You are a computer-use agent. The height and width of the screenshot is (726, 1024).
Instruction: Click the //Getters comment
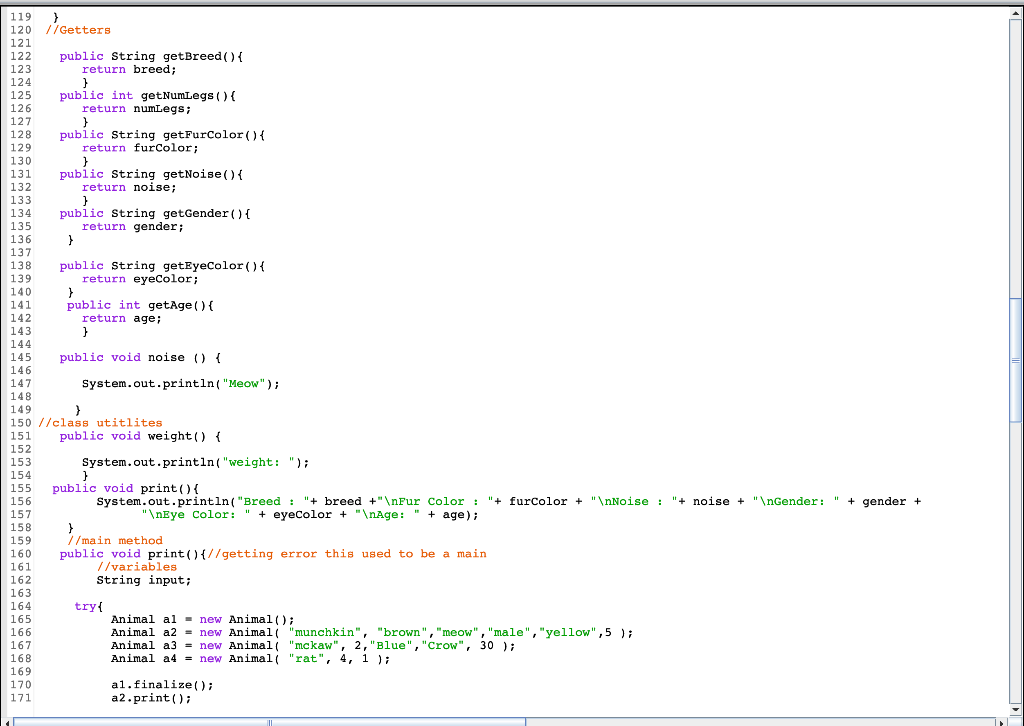pos(78,30)
